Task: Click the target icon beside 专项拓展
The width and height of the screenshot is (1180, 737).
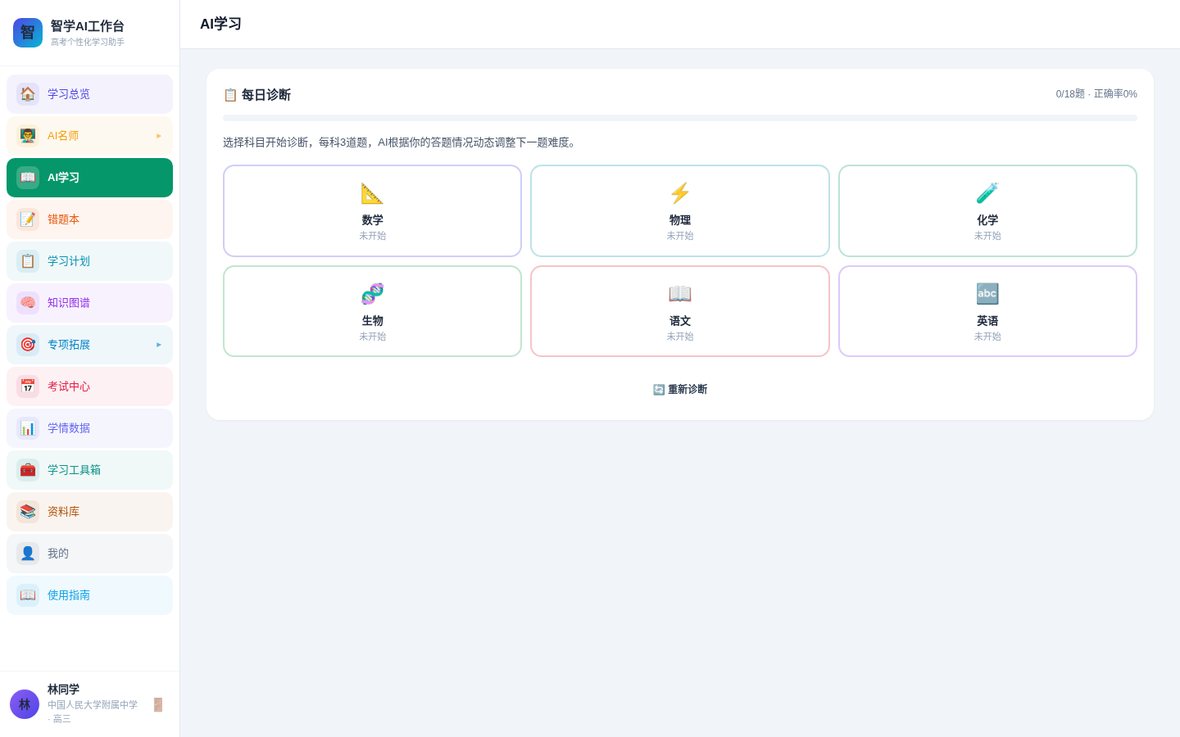Action: (28, 345)
